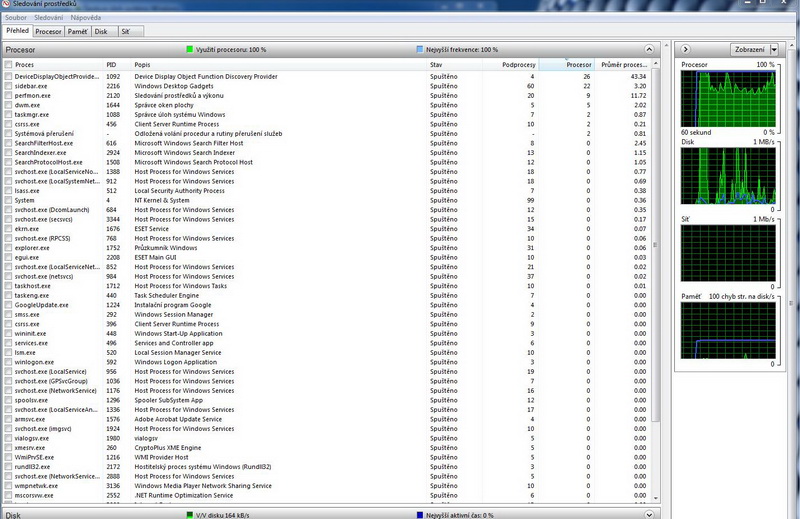Image resolution: width=800 pixels, height=519 pixels.
Task: Click the Resource Monitor title bar icon
Action: (6, 5)
